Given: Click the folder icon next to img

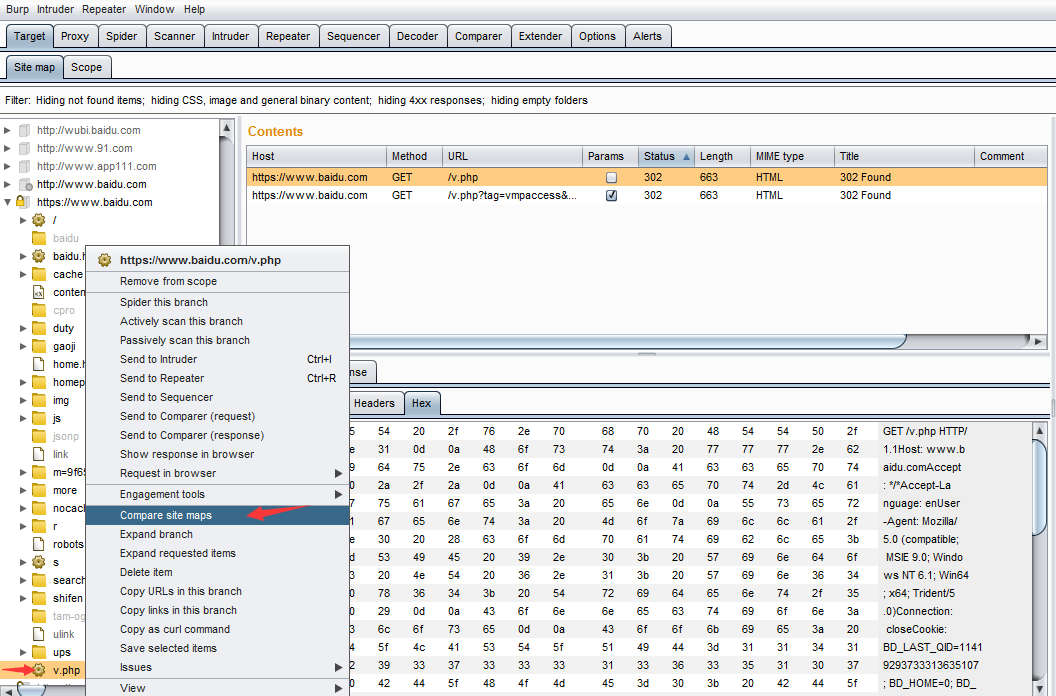Looking at the screenshot, I should (x=39, y=400).
